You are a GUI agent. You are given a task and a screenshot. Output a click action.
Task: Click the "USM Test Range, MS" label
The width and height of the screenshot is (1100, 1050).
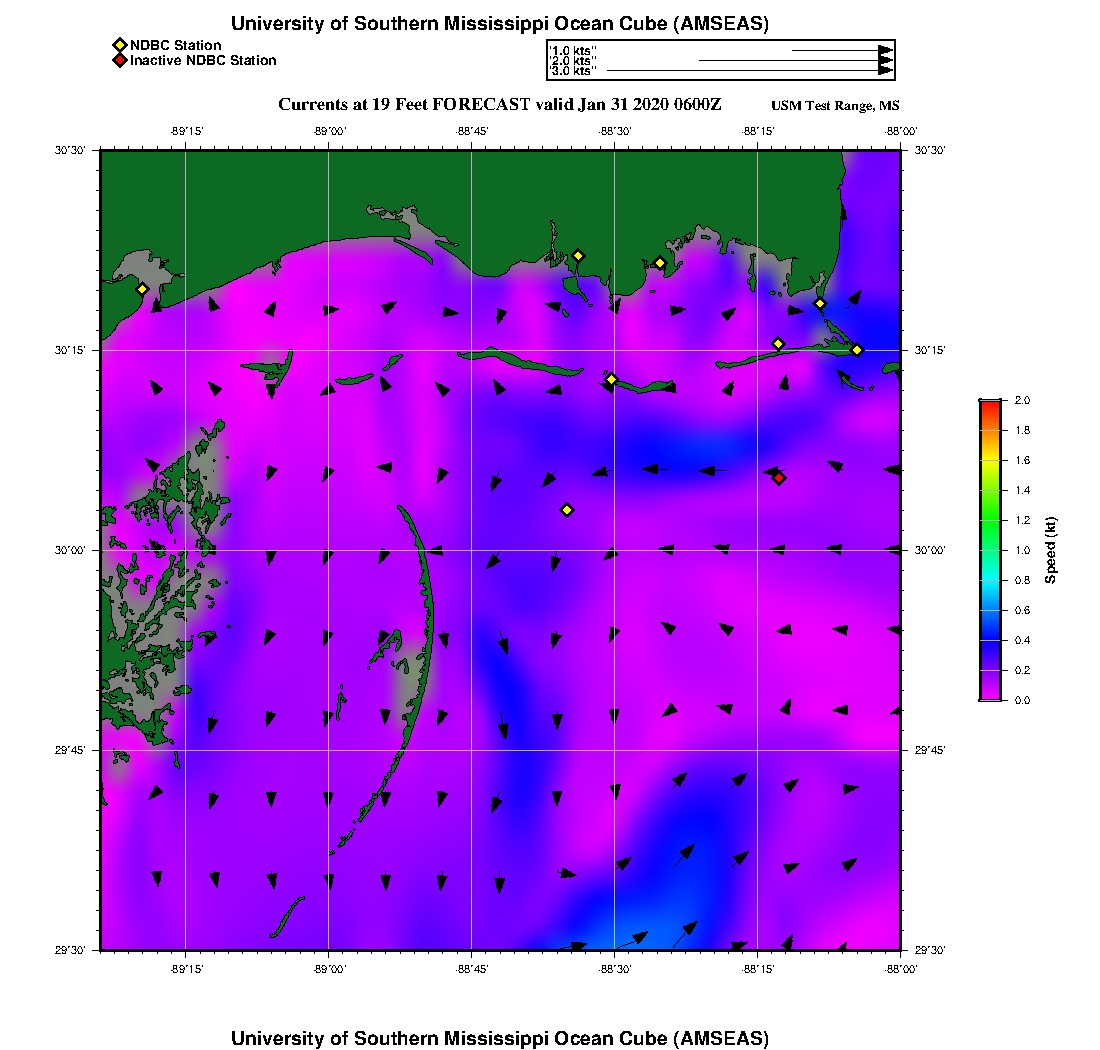pyautogui.click(x=835, y=106)
